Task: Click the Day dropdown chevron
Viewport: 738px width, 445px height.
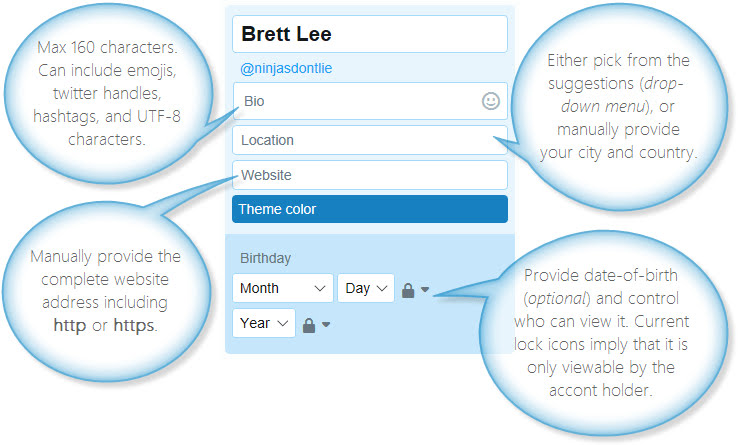Action: (x=382, y=288)
